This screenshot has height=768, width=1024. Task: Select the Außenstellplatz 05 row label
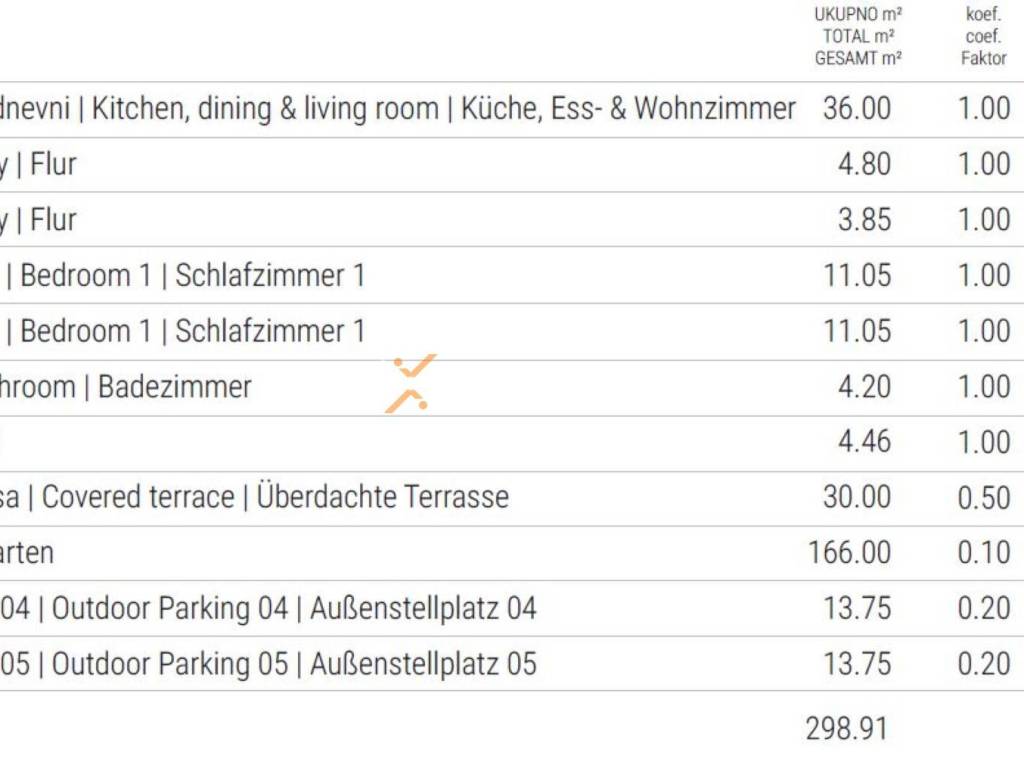click(x=423, y=664)
